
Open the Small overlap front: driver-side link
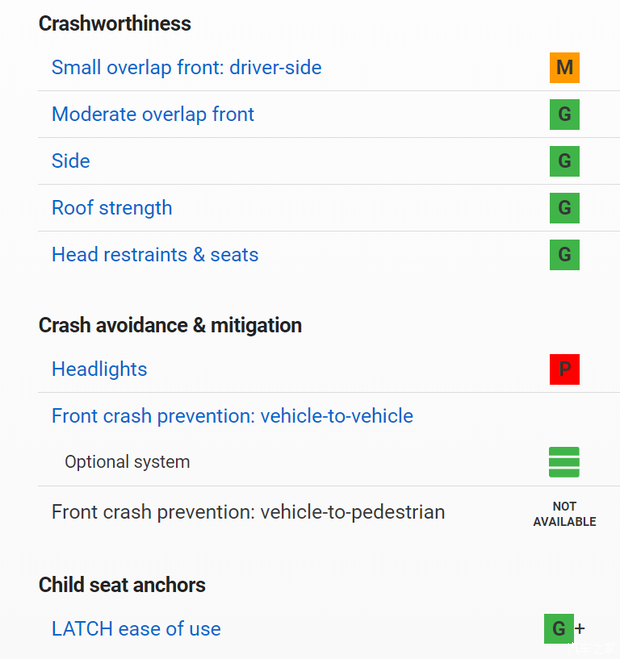pyautogui.click(x=186, y=68)
